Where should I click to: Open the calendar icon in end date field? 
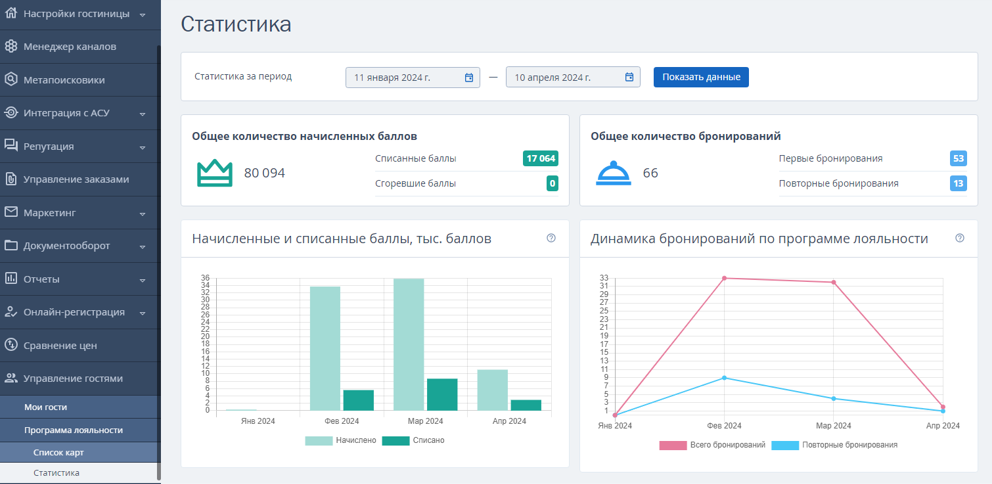tap(629, 77)
